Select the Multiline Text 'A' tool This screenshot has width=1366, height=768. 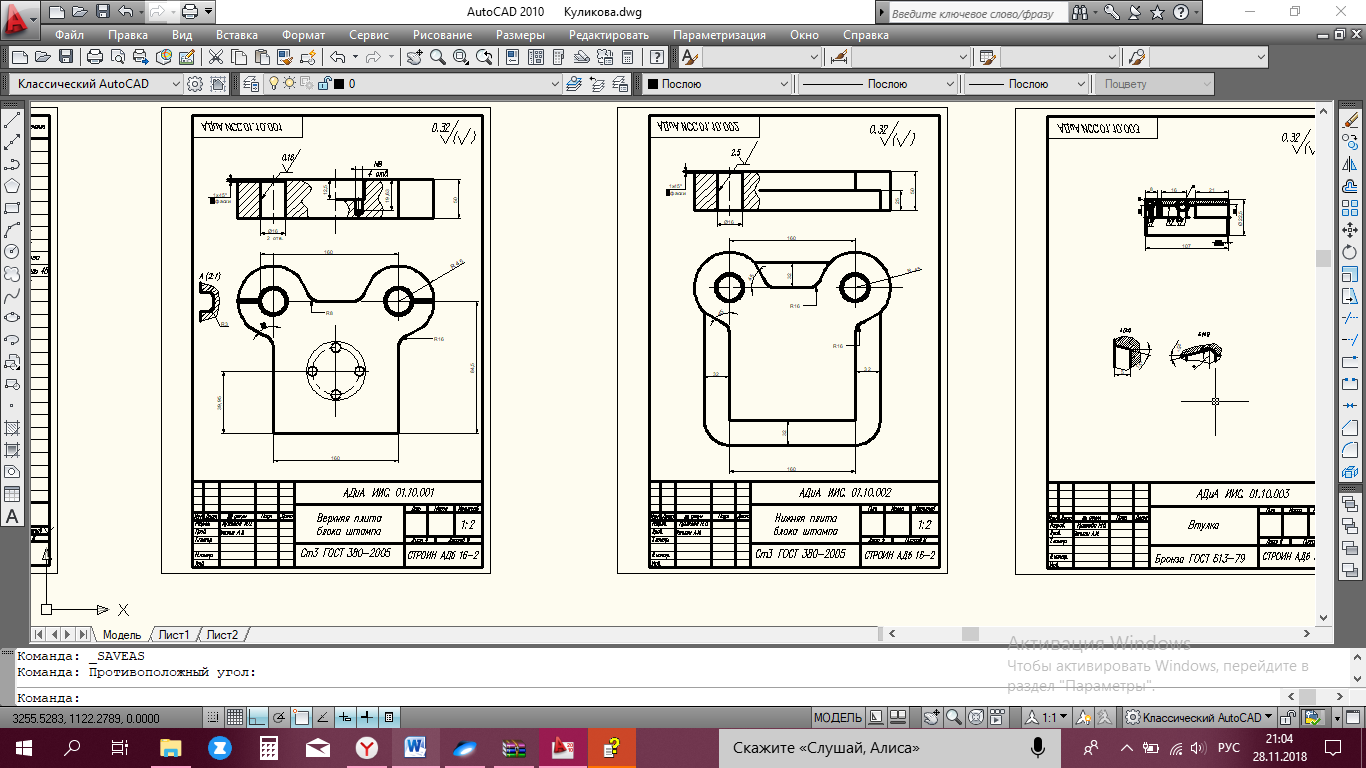(13, 516)
